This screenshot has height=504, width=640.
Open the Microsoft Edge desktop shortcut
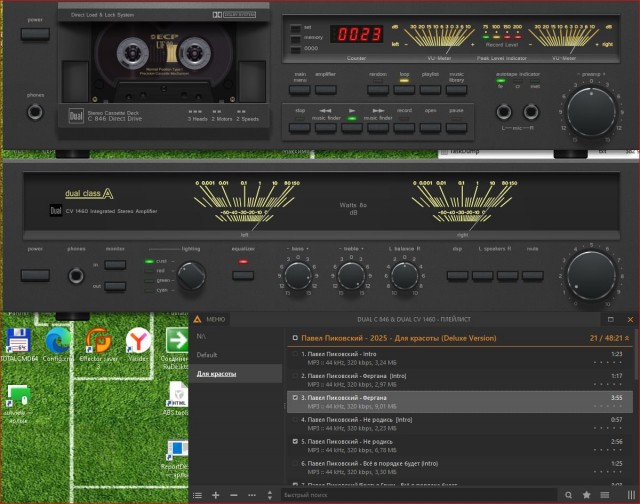(x=58, y=345)
